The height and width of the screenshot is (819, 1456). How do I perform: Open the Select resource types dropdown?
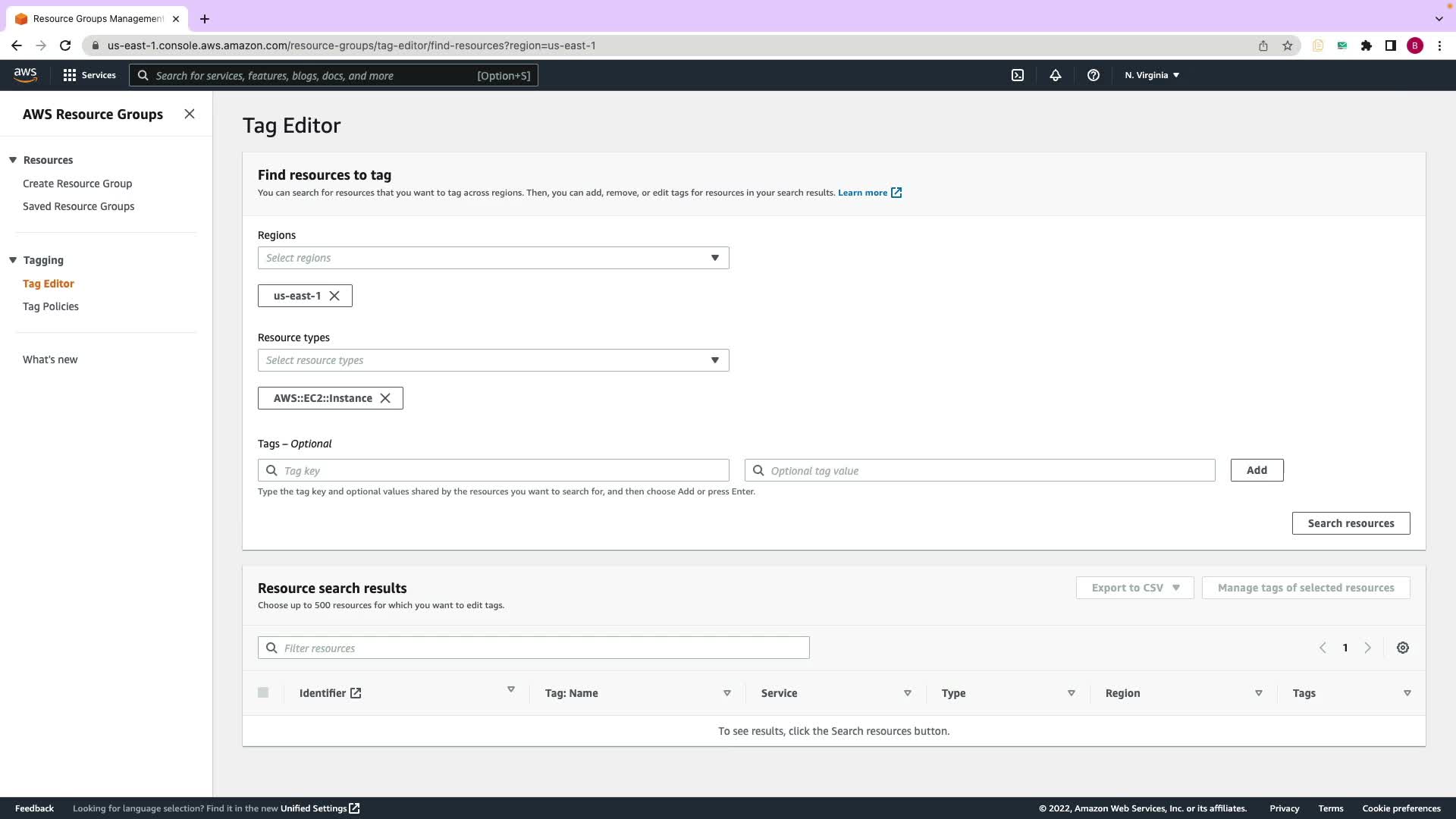click(x=493, y=360)
